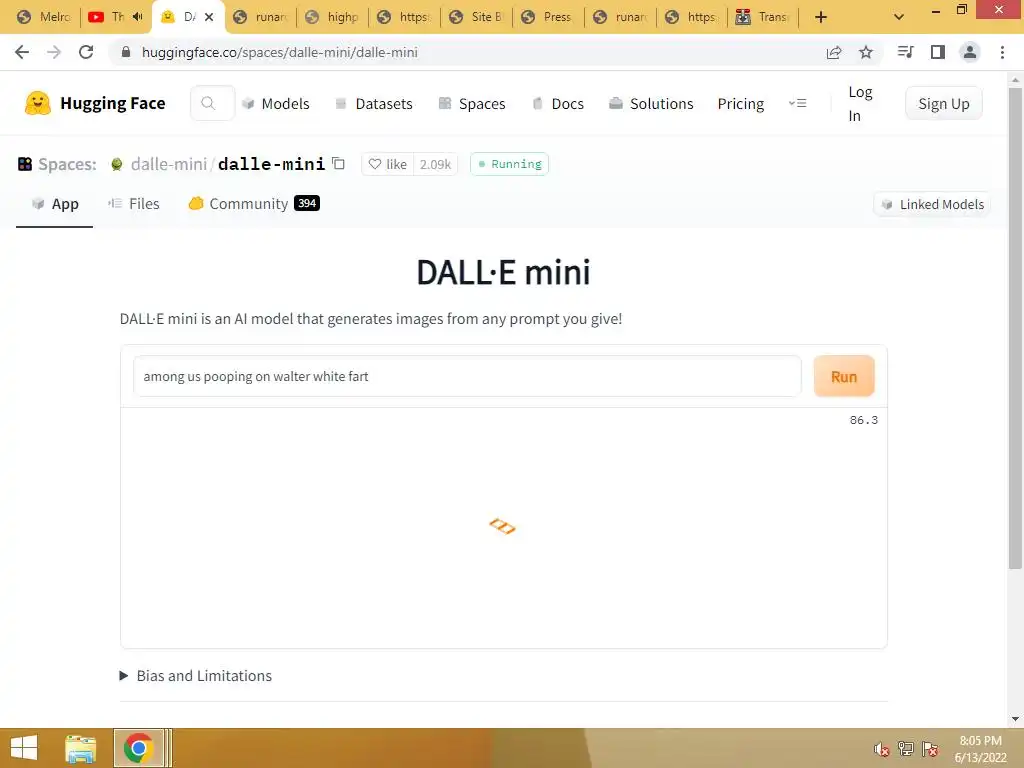Open the Action Center flag icon

[930, 749]
